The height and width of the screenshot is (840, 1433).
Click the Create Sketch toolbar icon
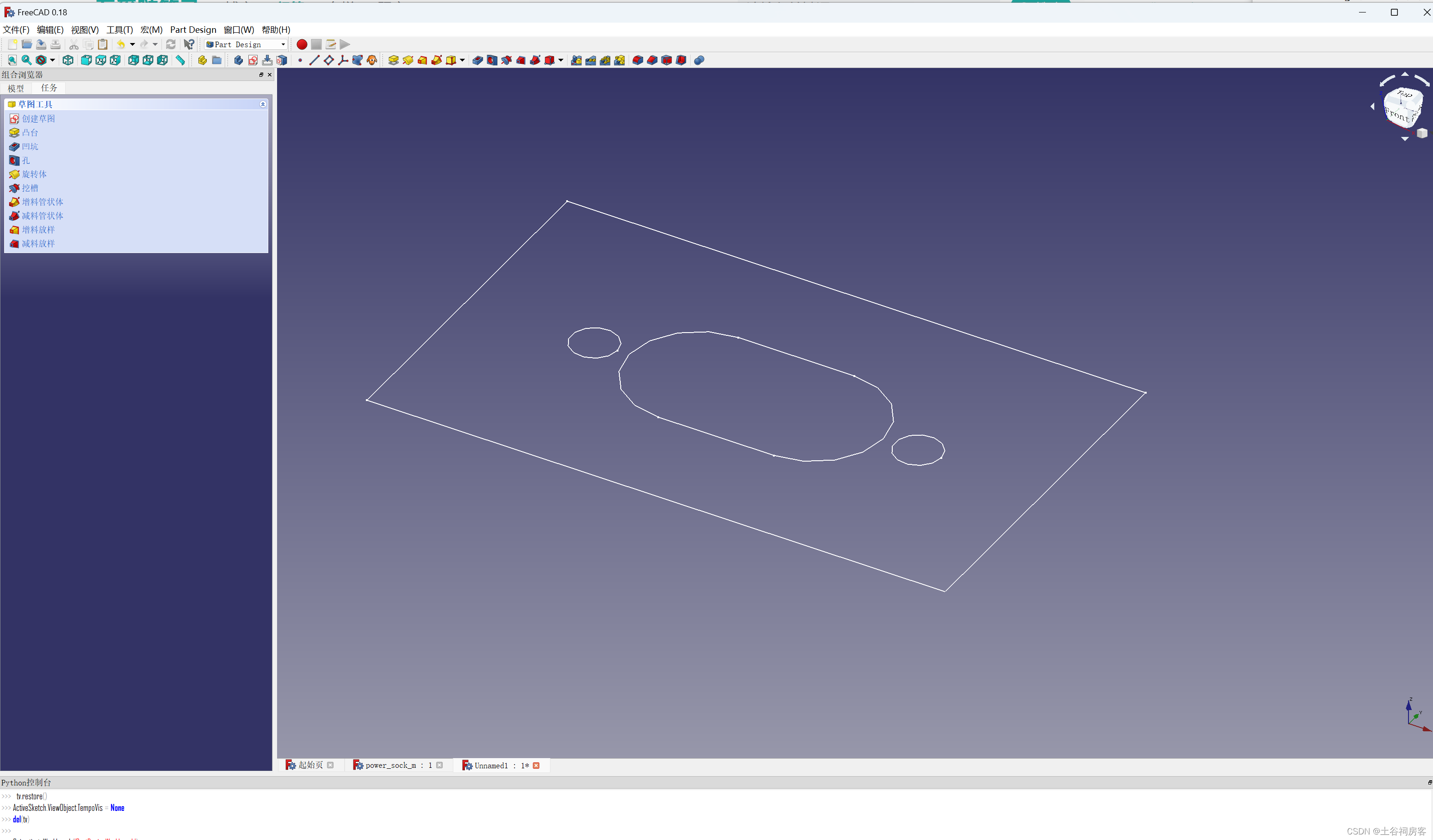click(253, 60)
